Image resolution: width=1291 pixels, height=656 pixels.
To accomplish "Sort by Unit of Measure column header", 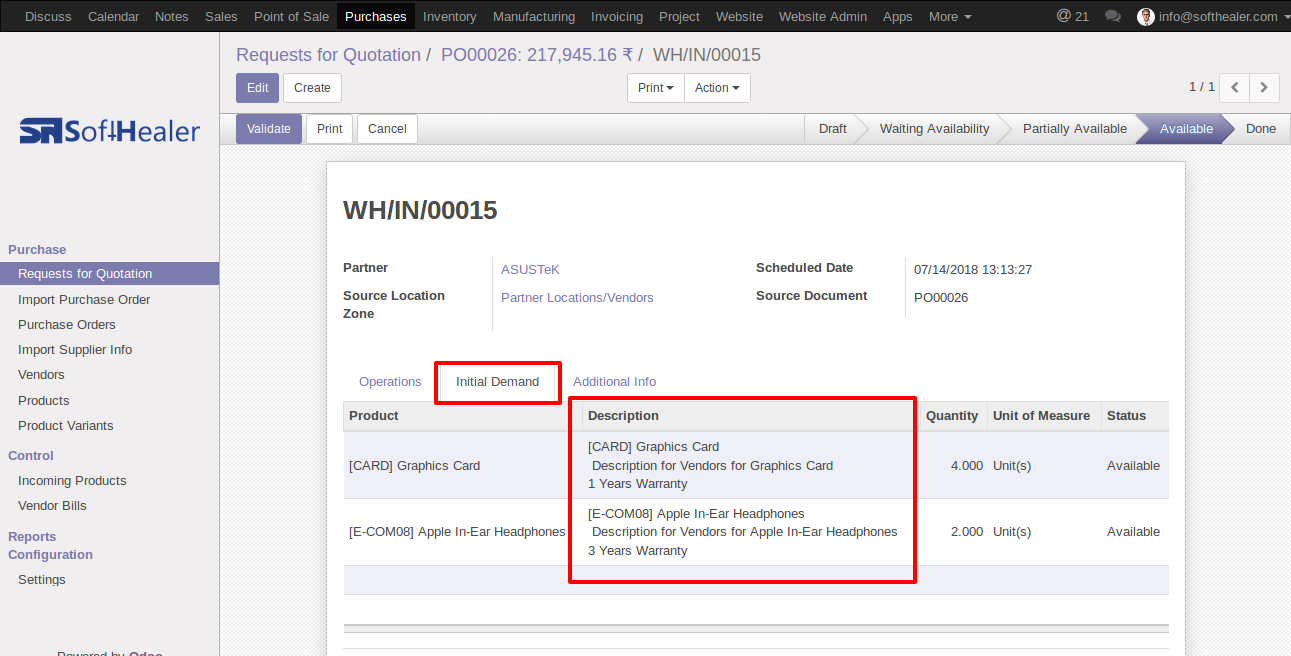I will (x=1044, y=416).
